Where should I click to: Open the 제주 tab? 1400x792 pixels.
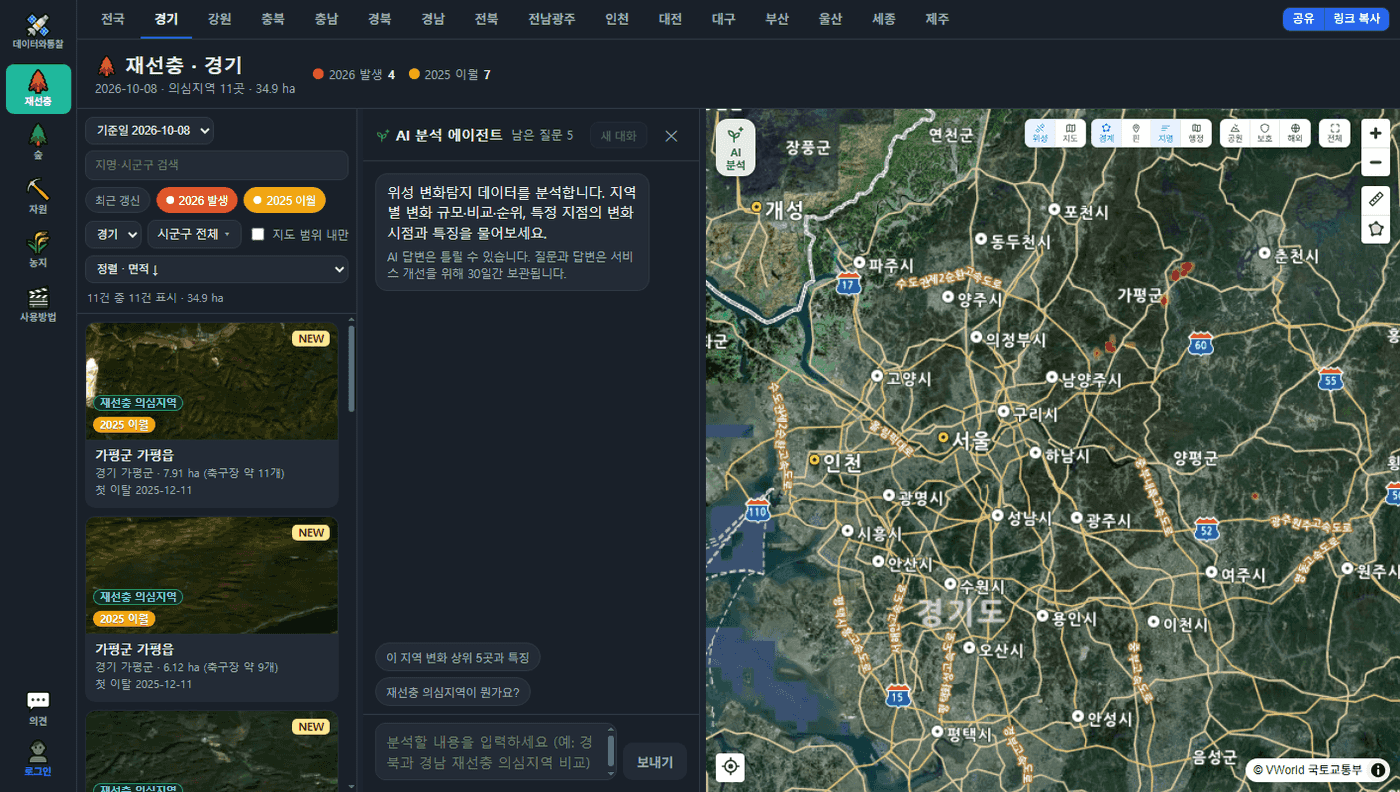(937, 19)
